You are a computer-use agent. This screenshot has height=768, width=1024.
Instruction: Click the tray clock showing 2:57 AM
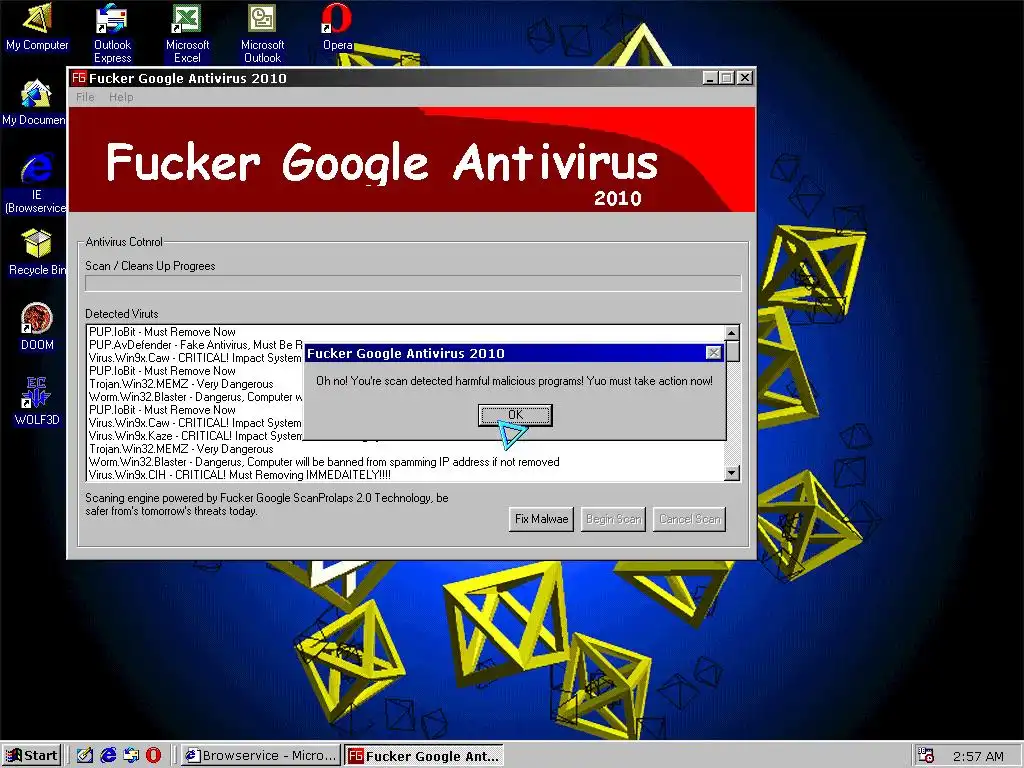click(x=978, y=756)
